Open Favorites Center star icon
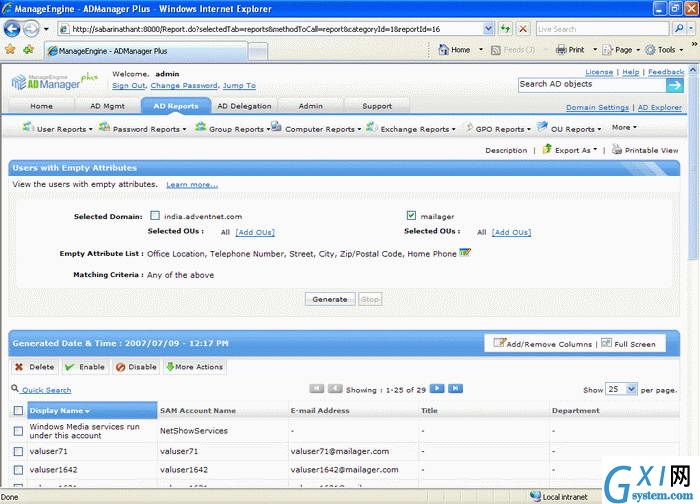This screenshot has height=504, width=700. tap(10, 50)
